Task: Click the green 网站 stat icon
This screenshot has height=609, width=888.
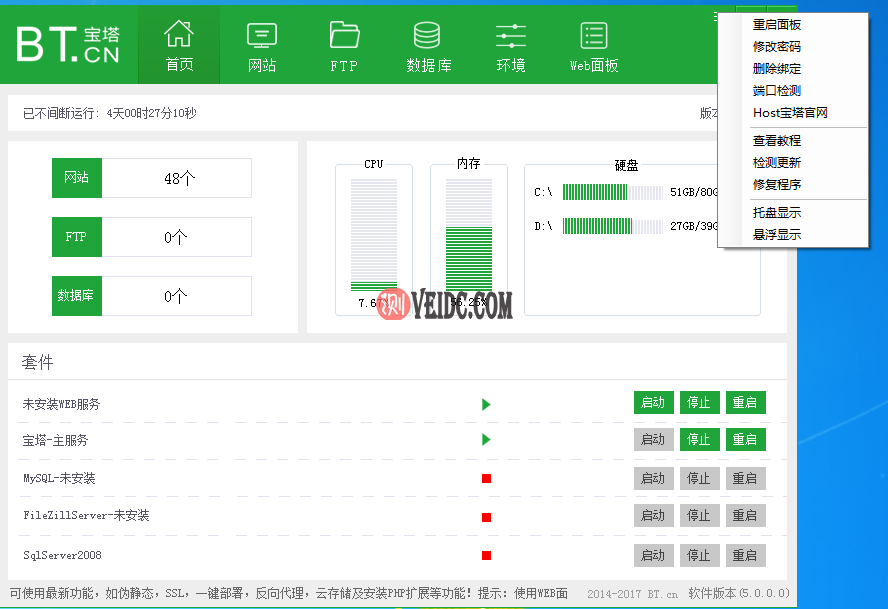Action: 76,178
